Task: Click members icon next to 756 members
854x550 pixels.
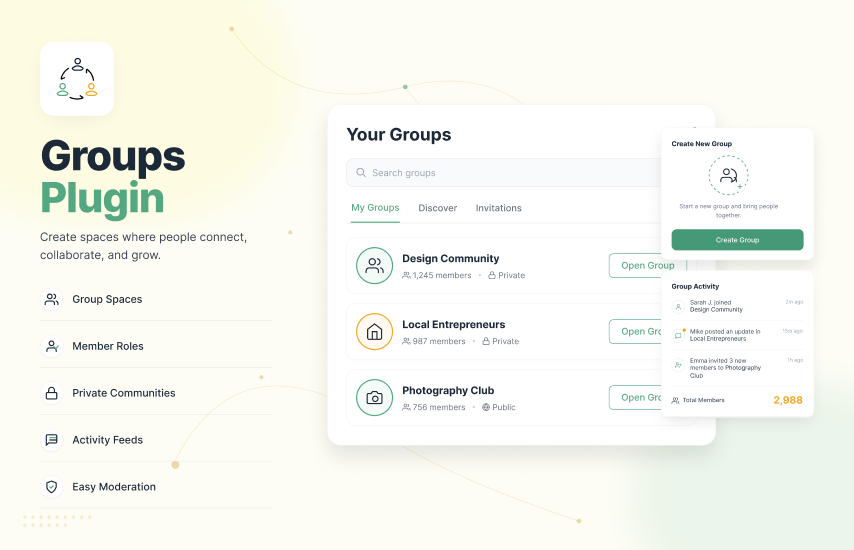Action: 406,407
